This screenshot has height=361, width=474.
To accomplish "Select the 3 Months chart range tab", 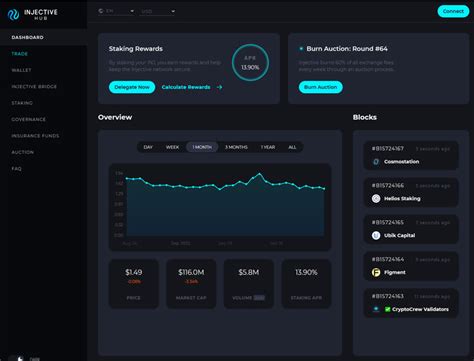I will (236, 147).
